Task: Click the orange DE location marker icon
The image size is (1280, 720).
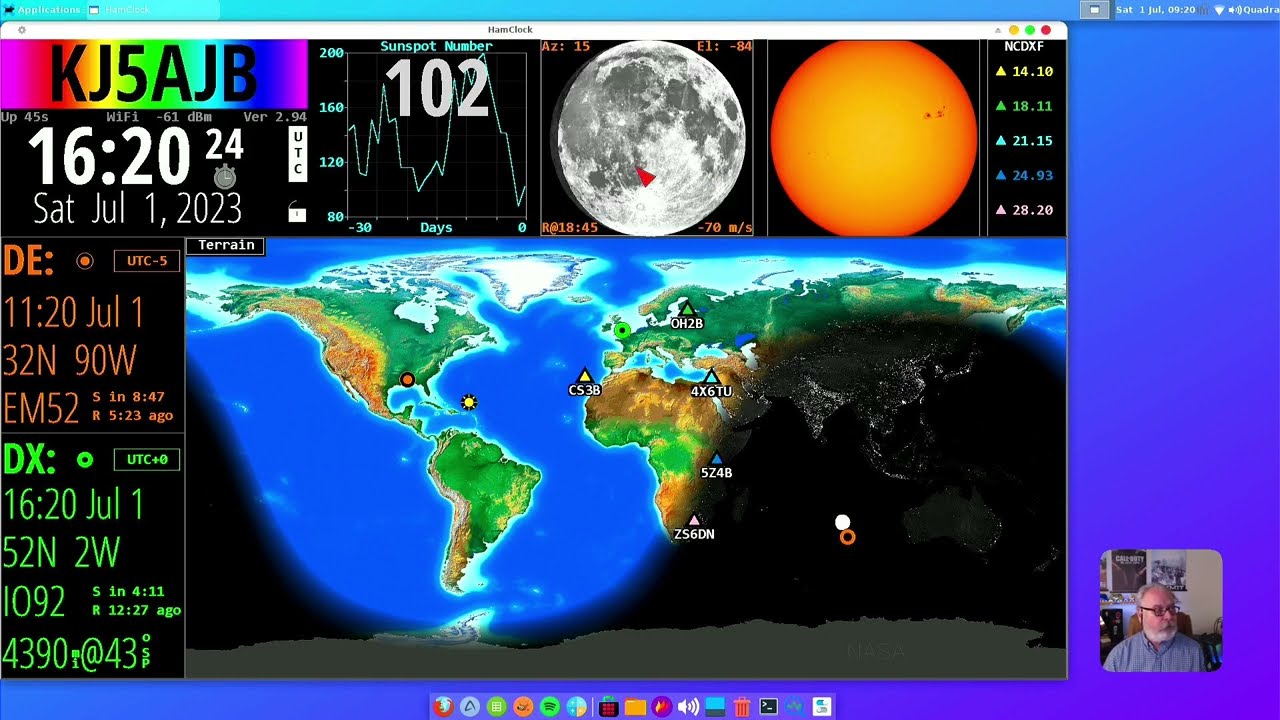Action: (85, 261)
